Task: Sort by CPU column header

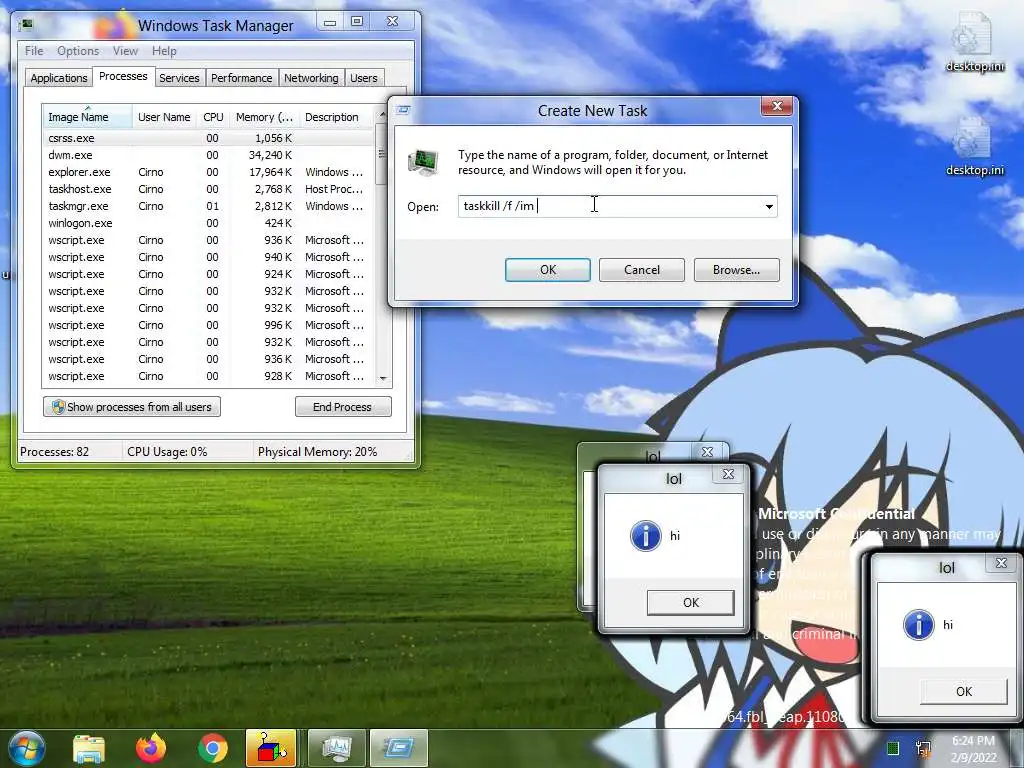Action: click(x=213, y=117)
